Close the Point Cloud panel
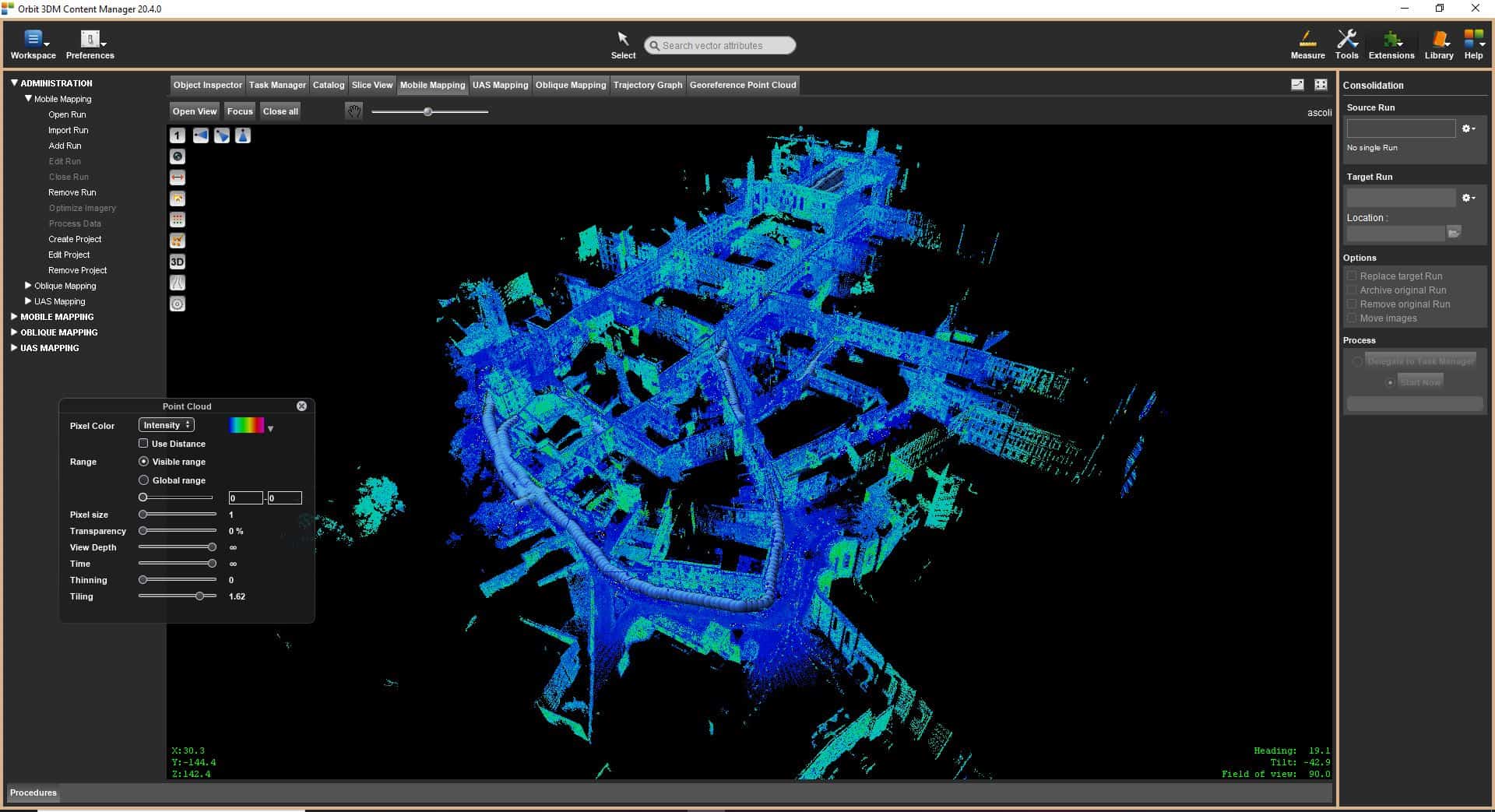Screen dimensions: 1495x812 coord(301,406)
